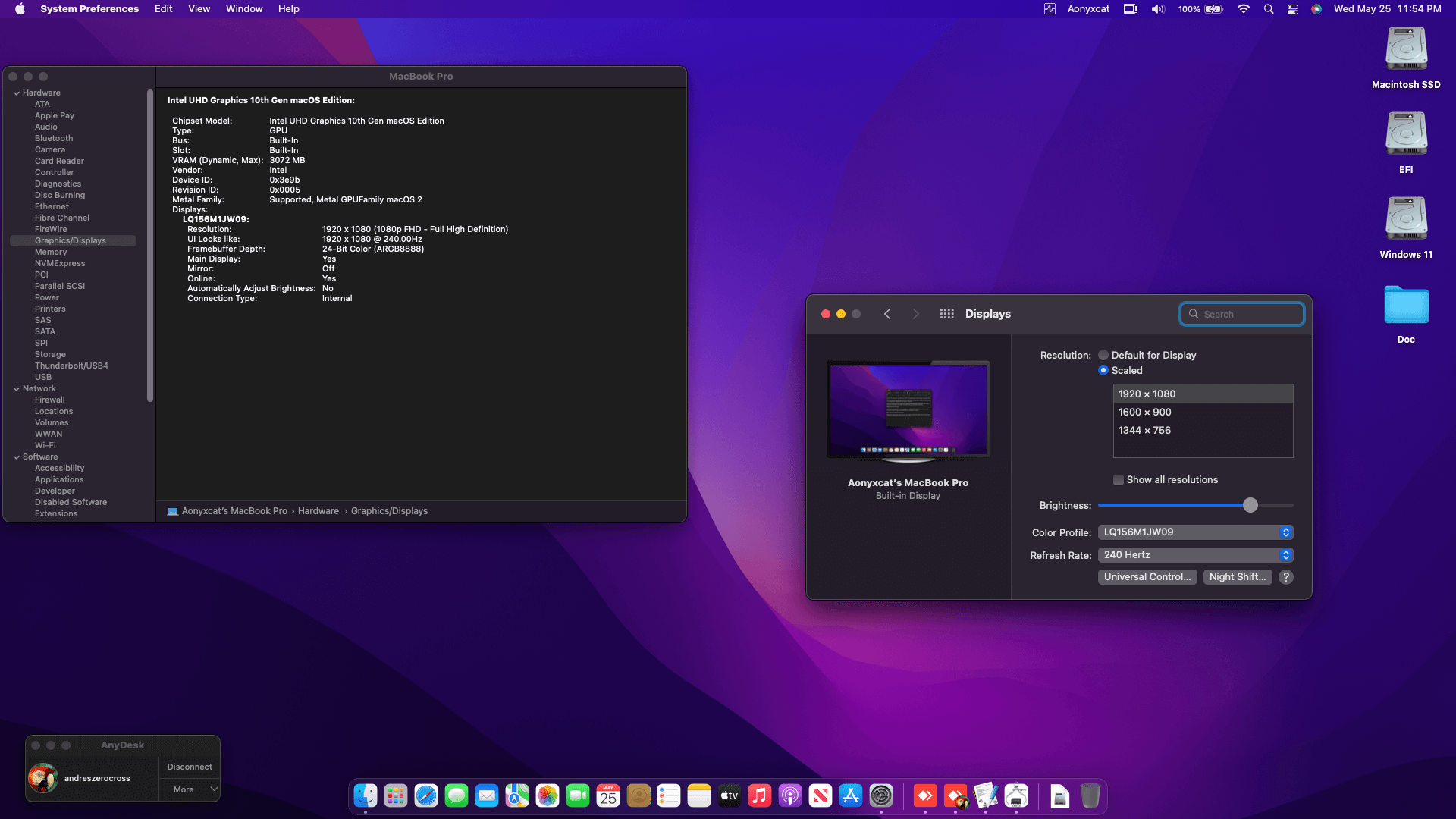The image size is (1456, 819).
Task: Enable Show all resolutions checkbox
Action: pos(1119,480)
